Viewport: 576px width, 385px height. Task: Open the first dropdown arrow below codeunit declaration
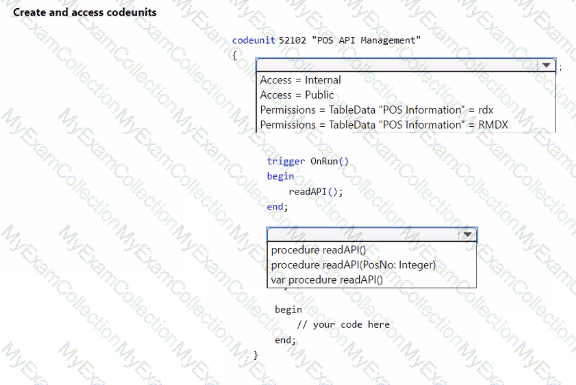(547, 65)
